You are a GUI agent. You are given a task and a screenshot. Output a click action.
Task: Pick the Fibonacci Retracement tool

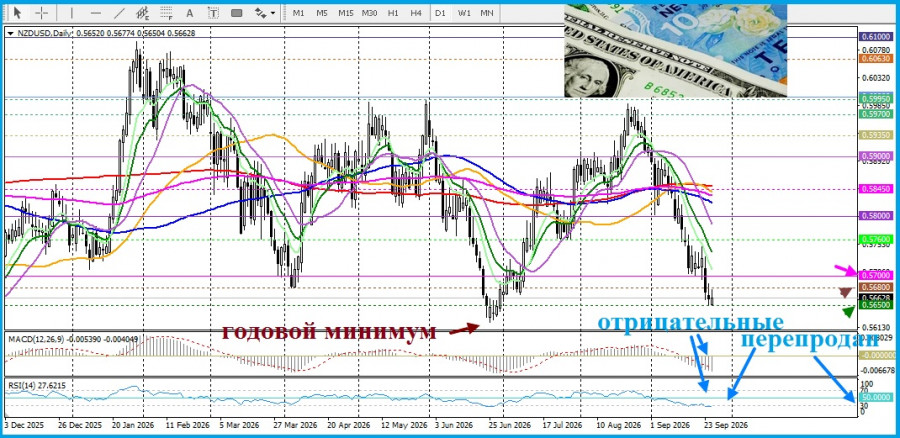pyautogui.click(x=166, y=13)
